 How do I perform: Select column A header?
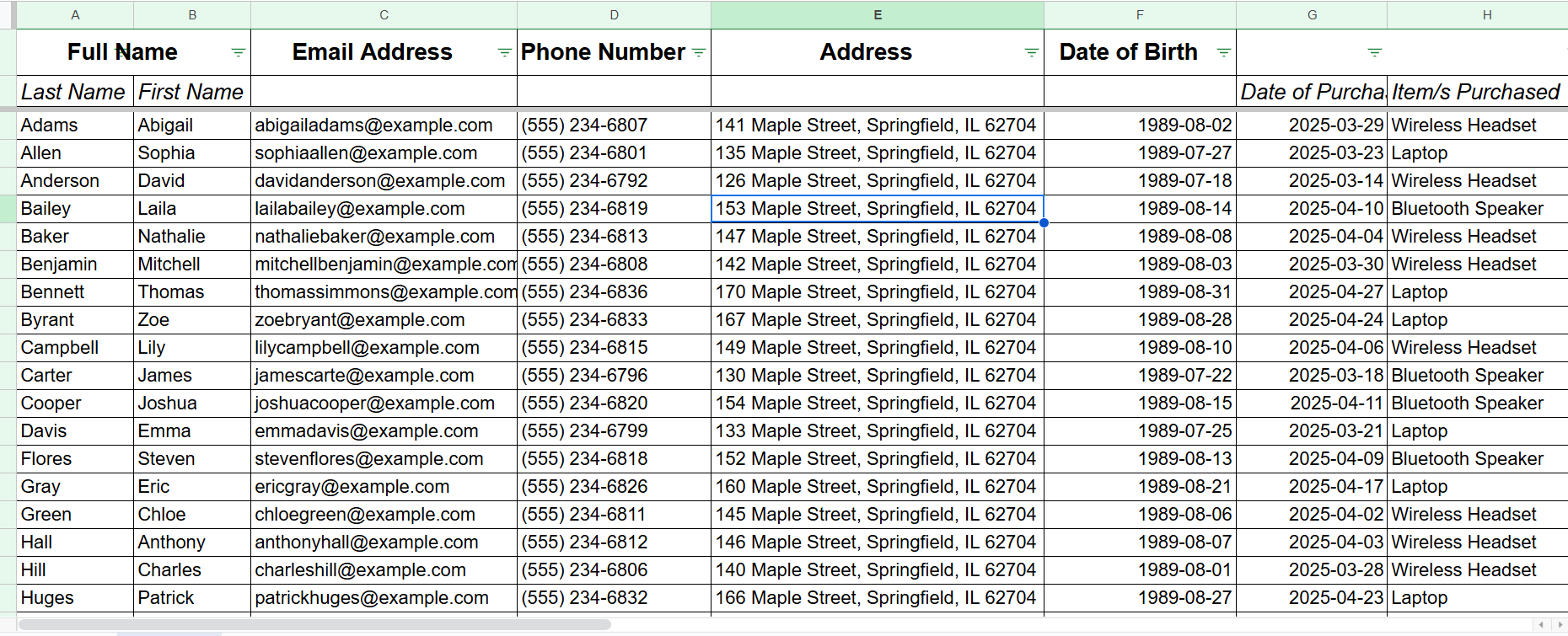75,15
